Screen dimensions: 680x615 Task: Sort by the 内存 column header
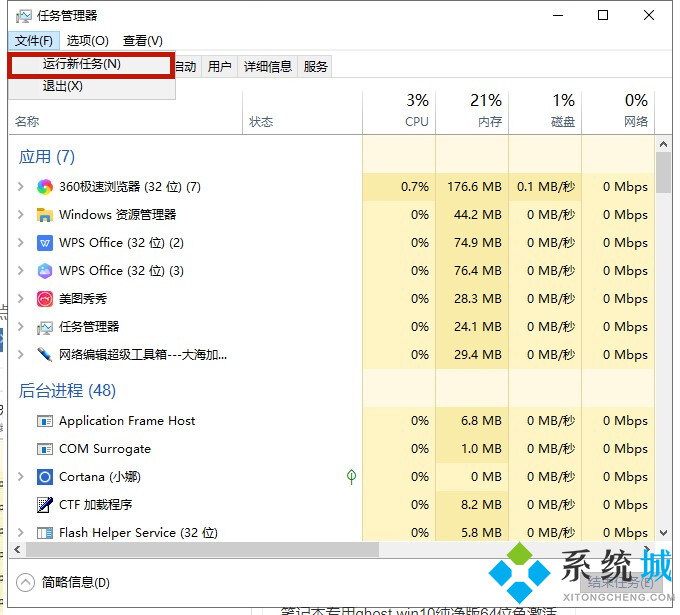(x=472, y=112)
